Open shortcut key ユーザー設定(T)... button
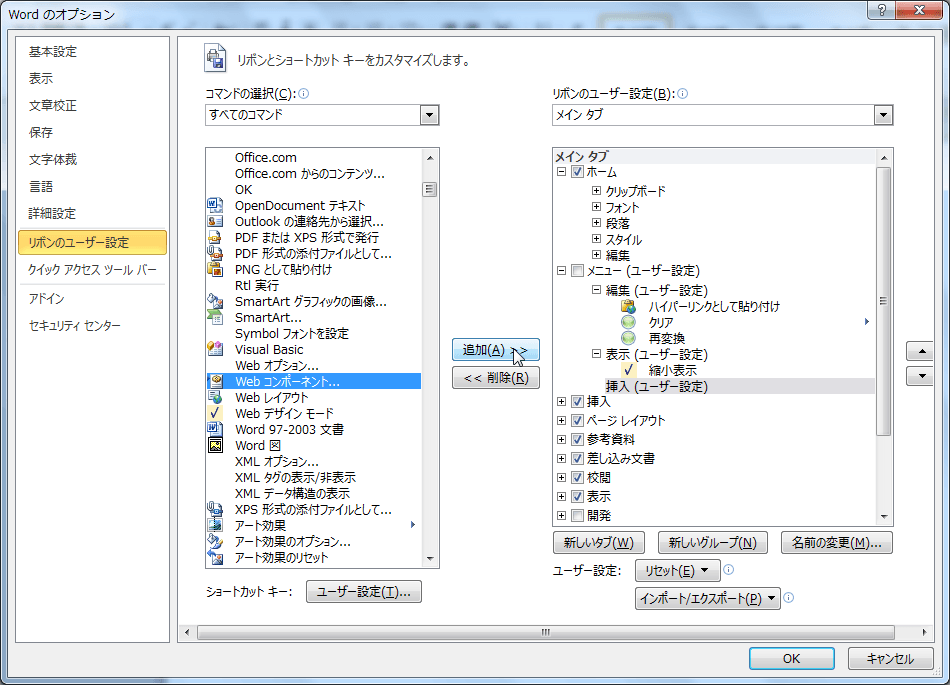Screen dimensions: 950x685 tap(364, 591)
